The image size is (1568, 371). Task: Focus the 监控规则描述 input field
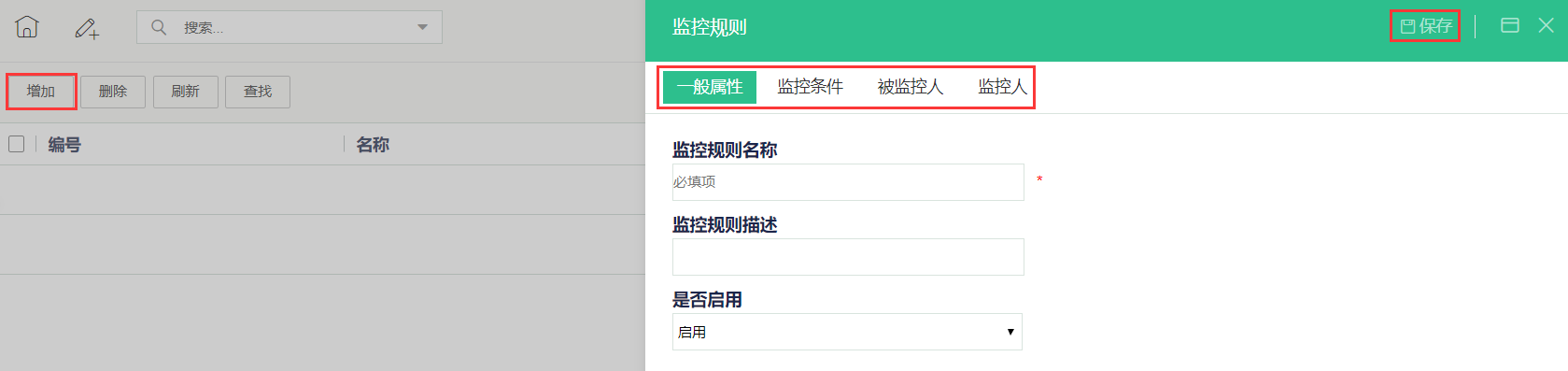(848, 257)
